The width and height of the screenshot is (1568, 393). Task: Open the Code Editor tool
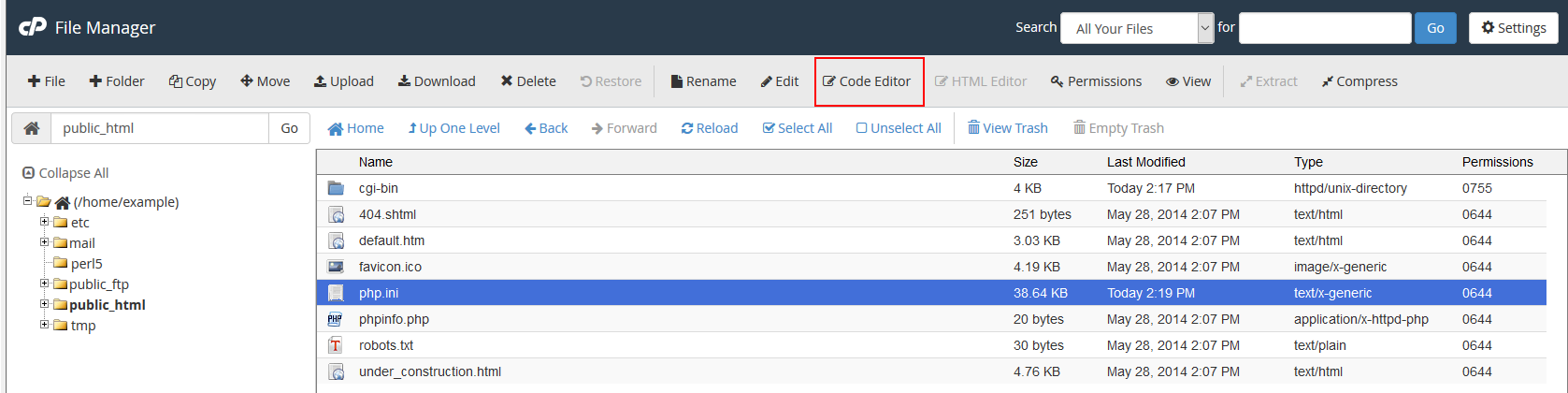coord(867,81)
